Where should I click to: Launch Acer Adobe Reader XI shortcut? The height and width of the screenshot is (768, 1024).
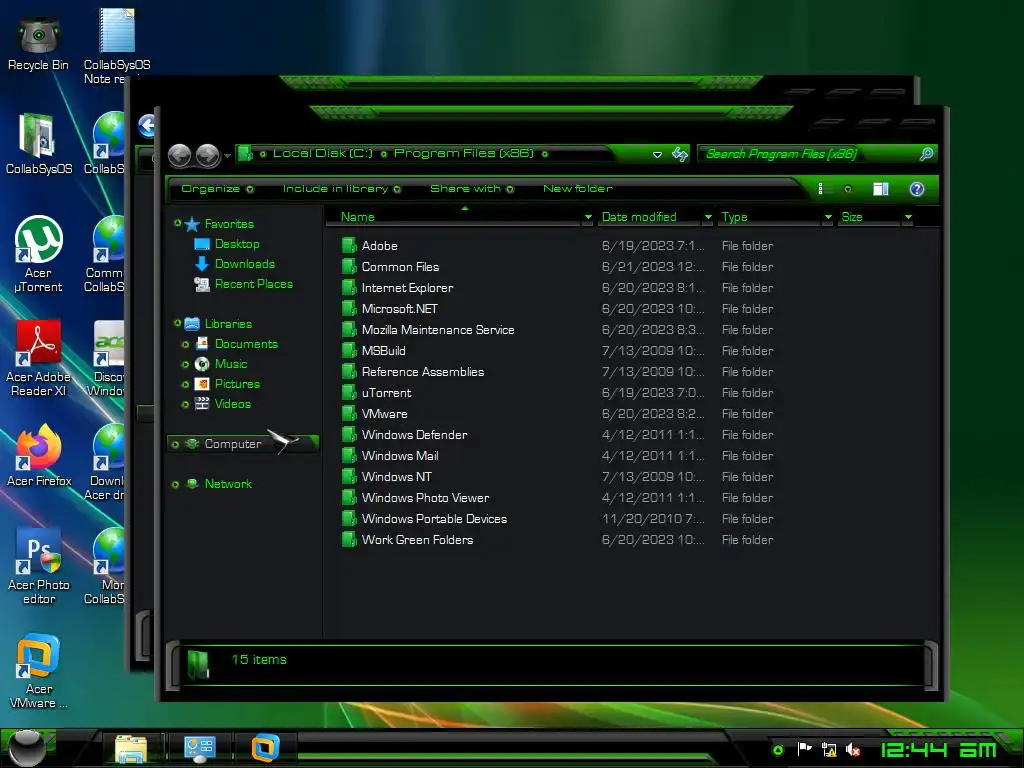click(39, 358)
